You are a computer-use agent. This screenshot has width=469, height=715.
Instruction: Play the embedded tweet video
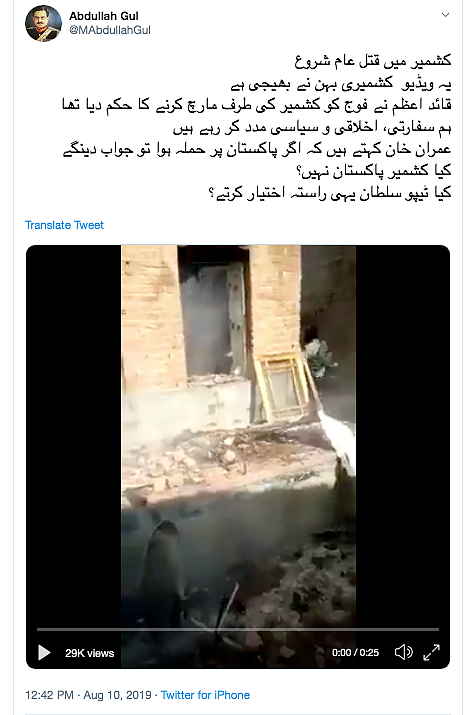coord(44,653)
